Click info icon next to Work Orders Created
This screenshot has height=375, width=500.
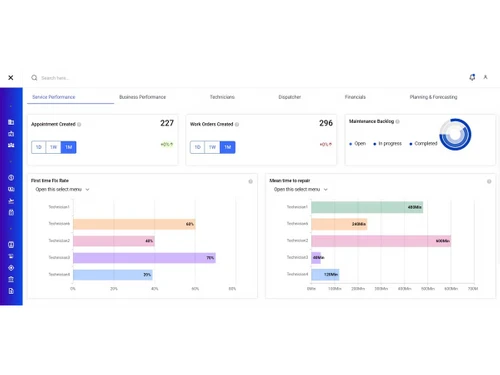(x=237, y=124)
